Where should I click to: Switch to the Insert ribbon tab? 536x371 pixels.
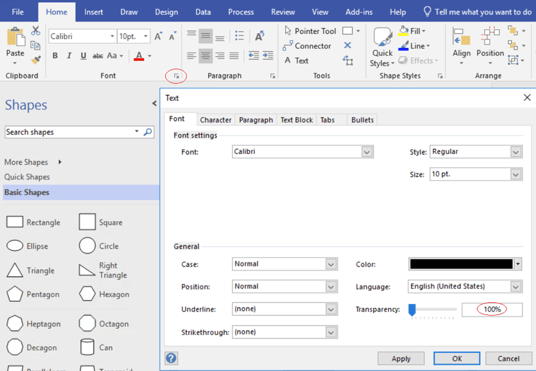click(94, 12)
